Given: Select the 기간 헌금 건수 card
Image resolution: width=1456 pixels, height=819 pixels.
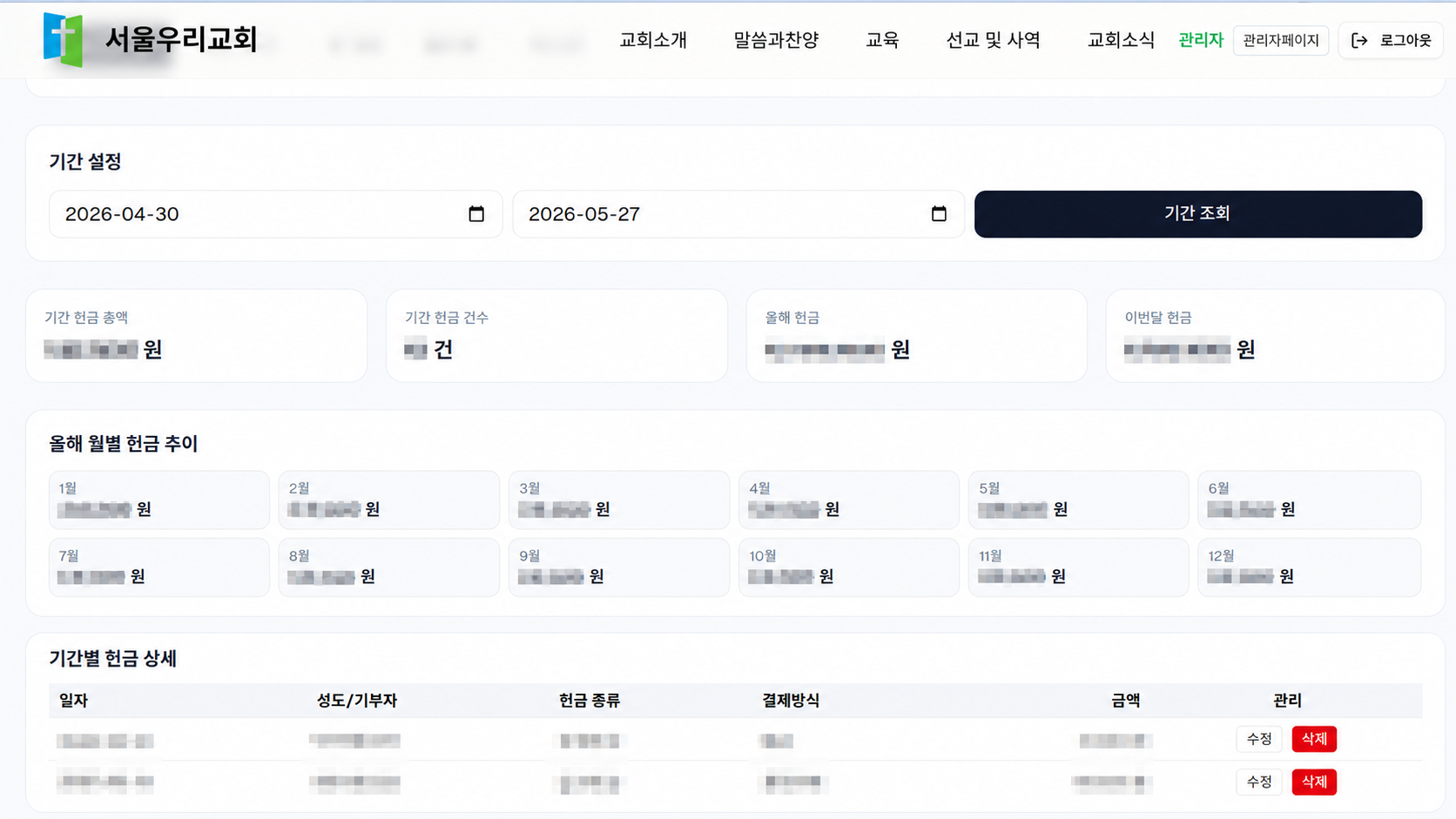Looking at the screenshot, I should [x=556, y=336].
